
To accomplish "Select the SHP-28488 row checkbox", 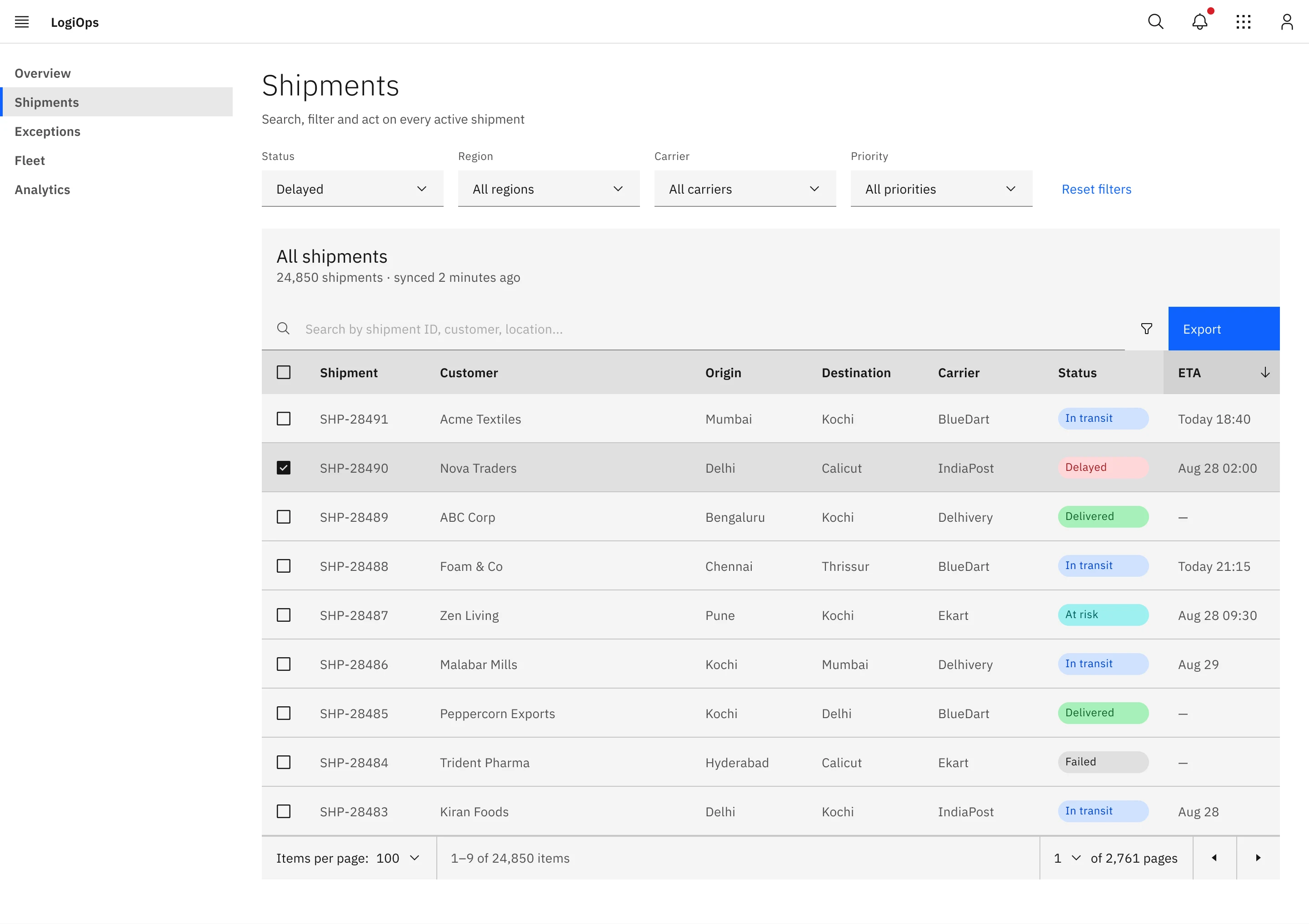I will (x=283, y=566).
